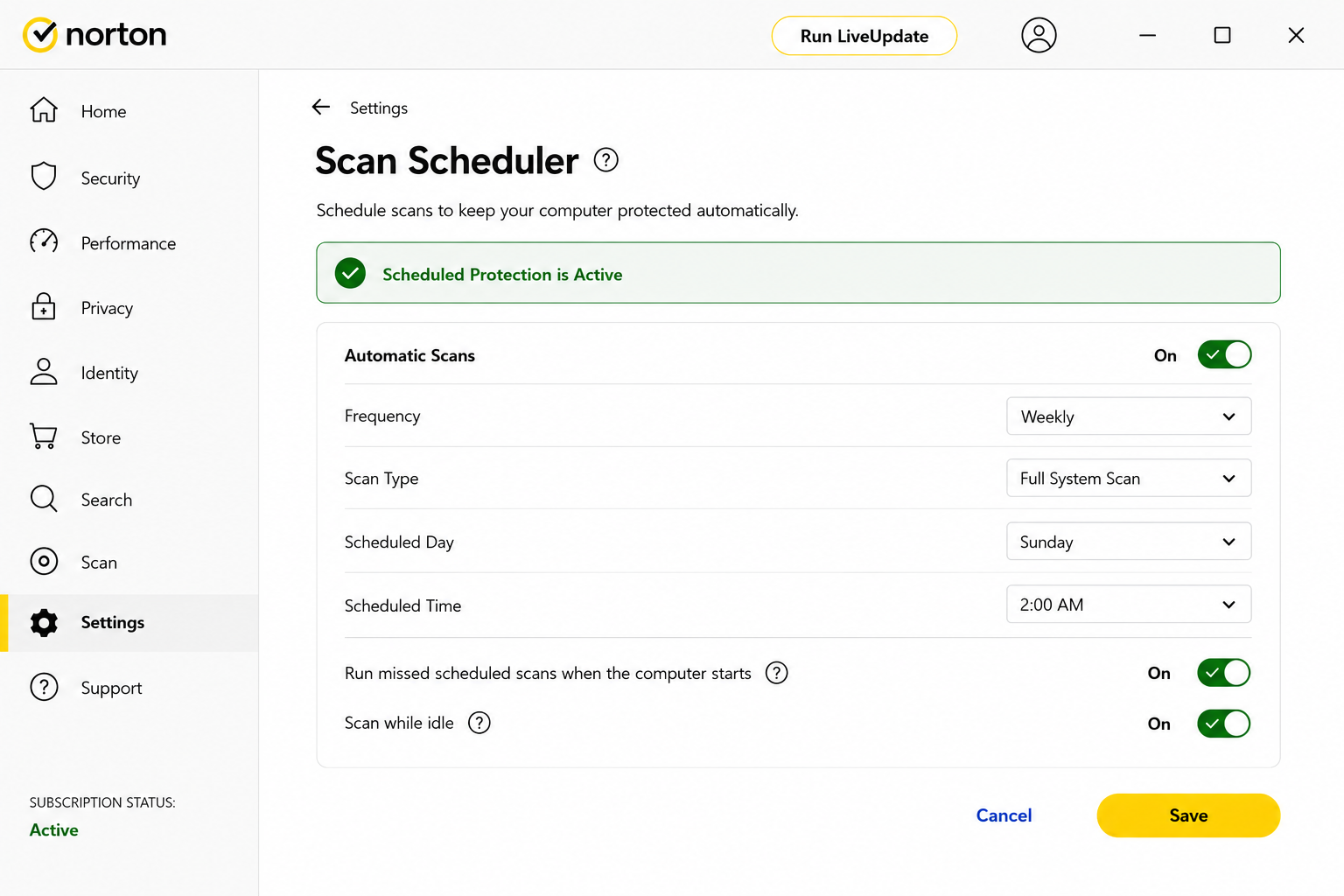
Task: Click the Scheduled Day row label
Action: [399, 542]
